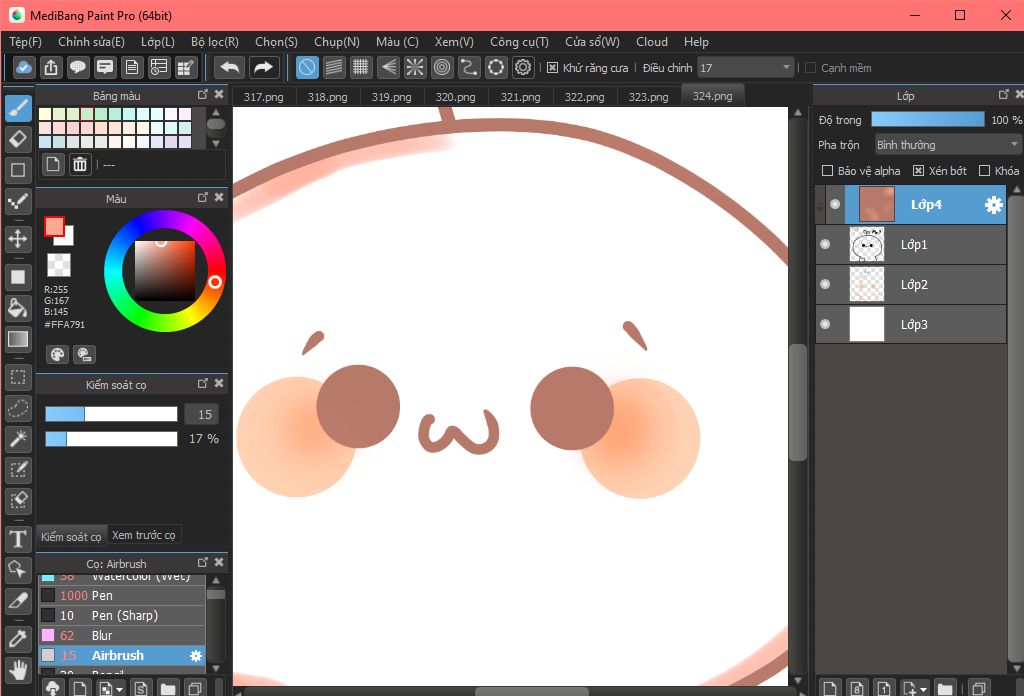Select the Blur brush
This screenshot has width=1024, height=696.
click(122, 635)
